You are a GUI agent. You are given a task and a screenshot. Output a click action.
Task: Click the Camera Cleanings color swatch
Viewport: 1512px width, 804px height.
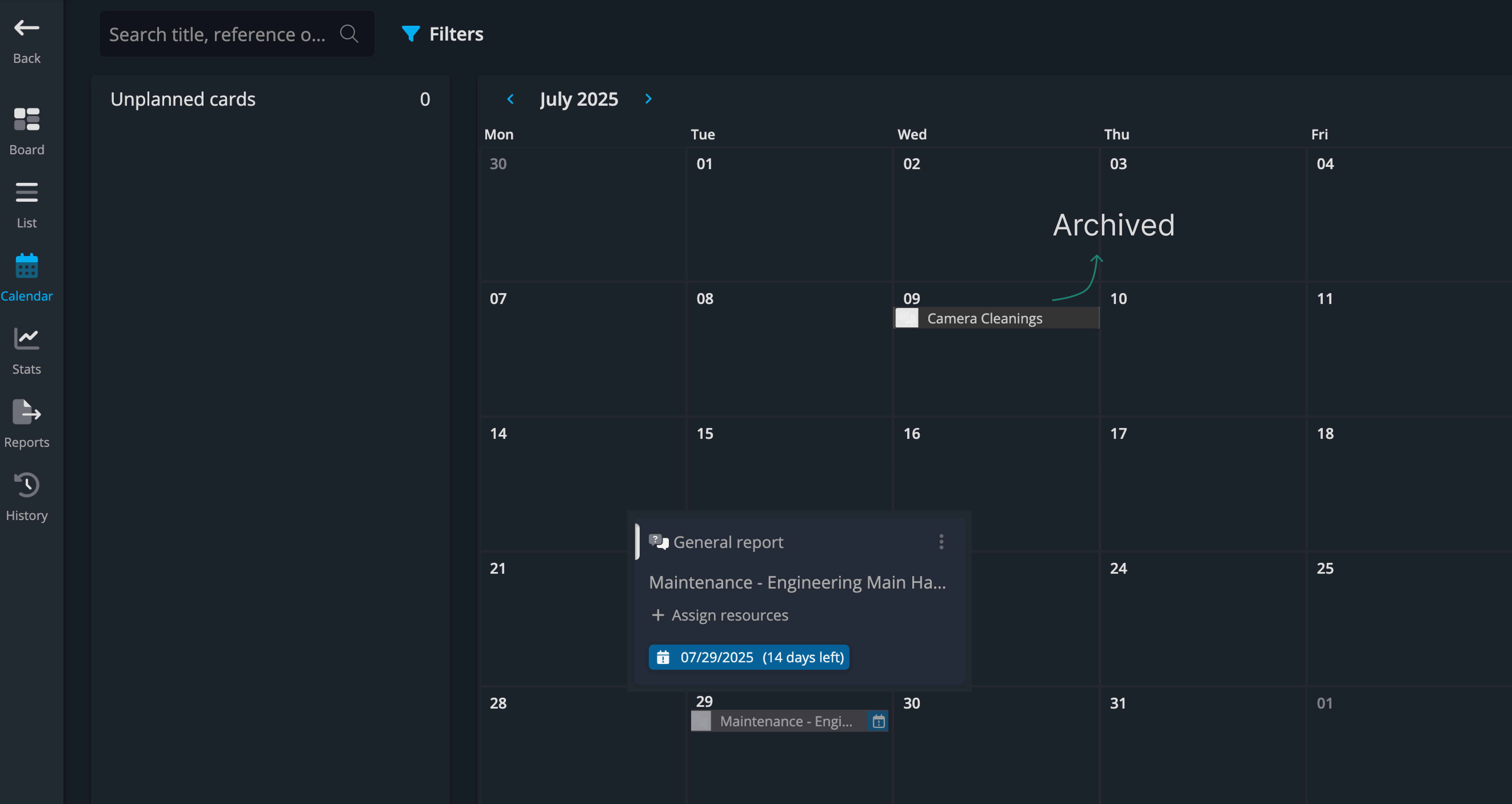pyautogui.click(x=906, y=318)
